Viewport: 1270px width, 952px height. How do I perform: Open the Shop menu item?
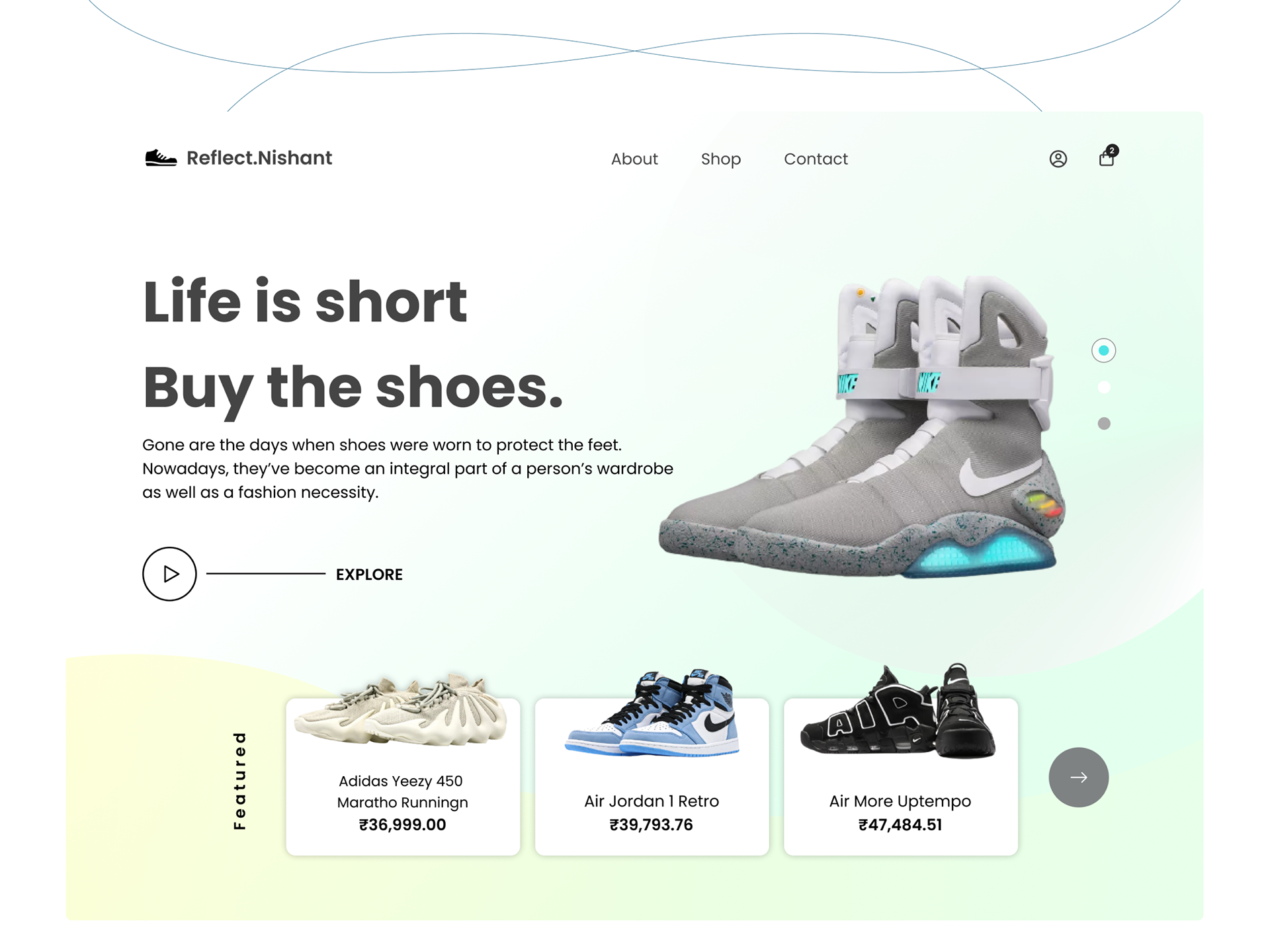[x=720, y=159]
